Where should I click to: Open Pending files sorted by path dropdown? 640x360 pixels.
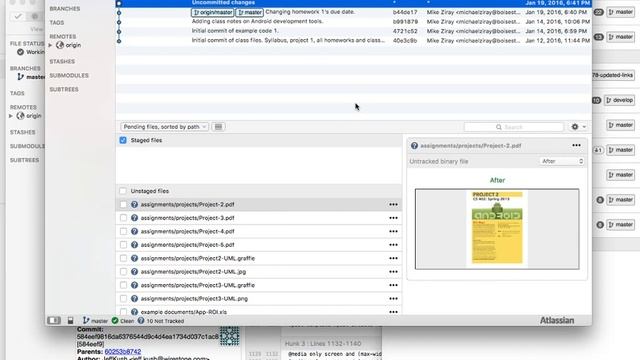pos(164,127)
